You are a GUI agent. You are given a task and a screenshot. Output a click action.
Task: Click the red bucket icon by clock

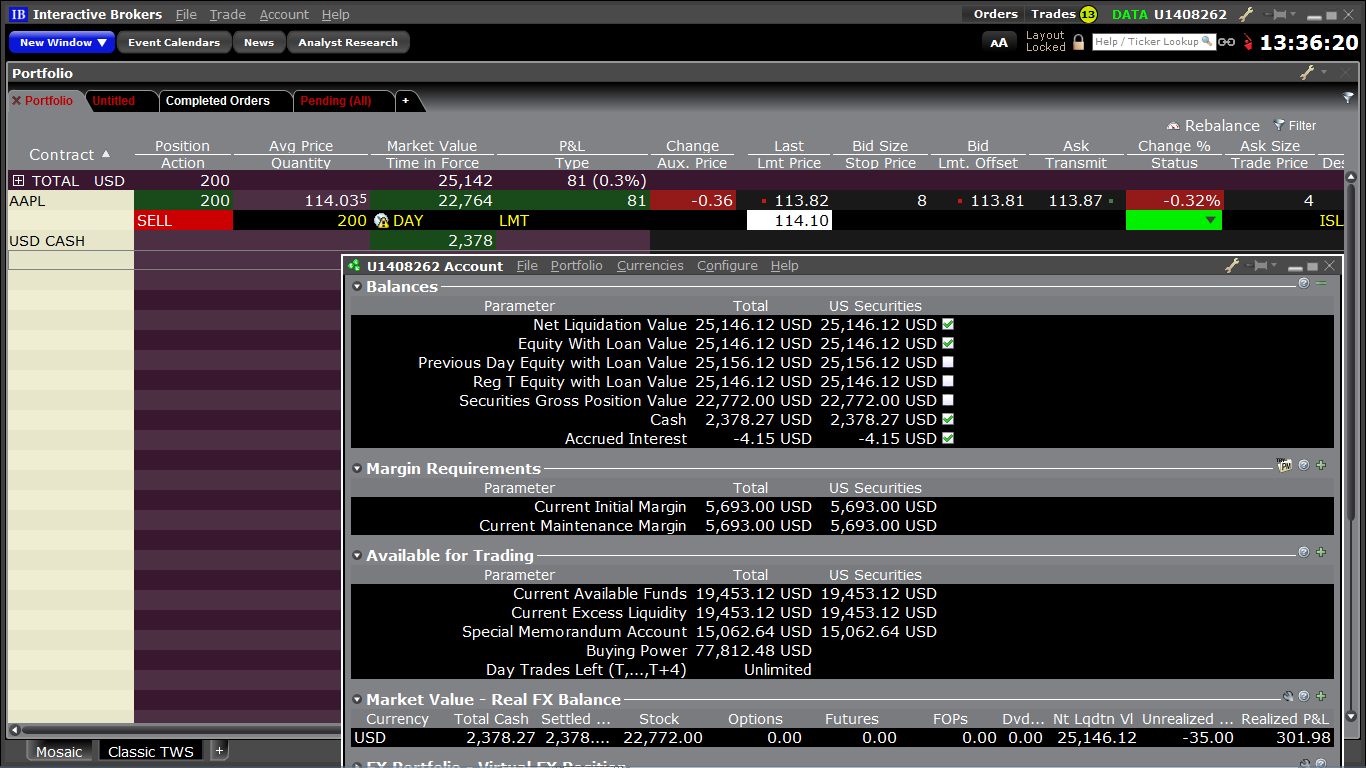coord(1247,42)
